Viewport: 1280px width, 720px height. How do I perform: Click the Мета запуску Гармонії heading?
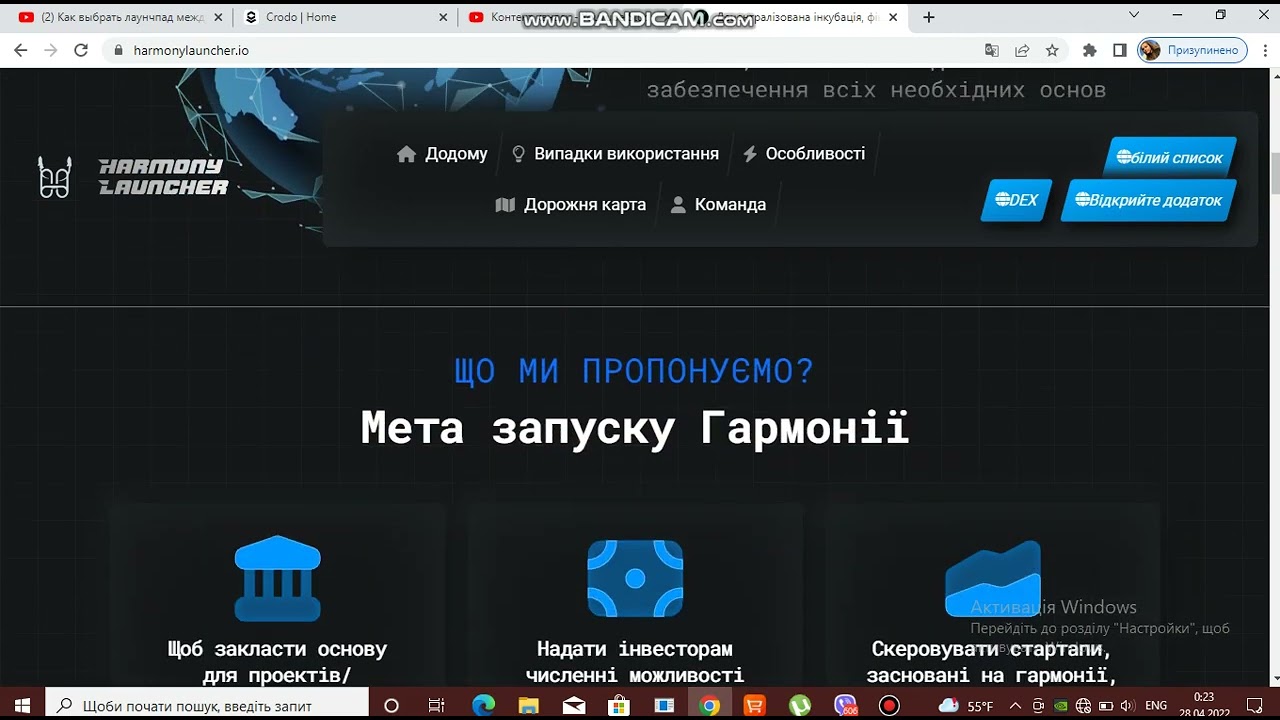pyautogui.click(x=635, y=428)
